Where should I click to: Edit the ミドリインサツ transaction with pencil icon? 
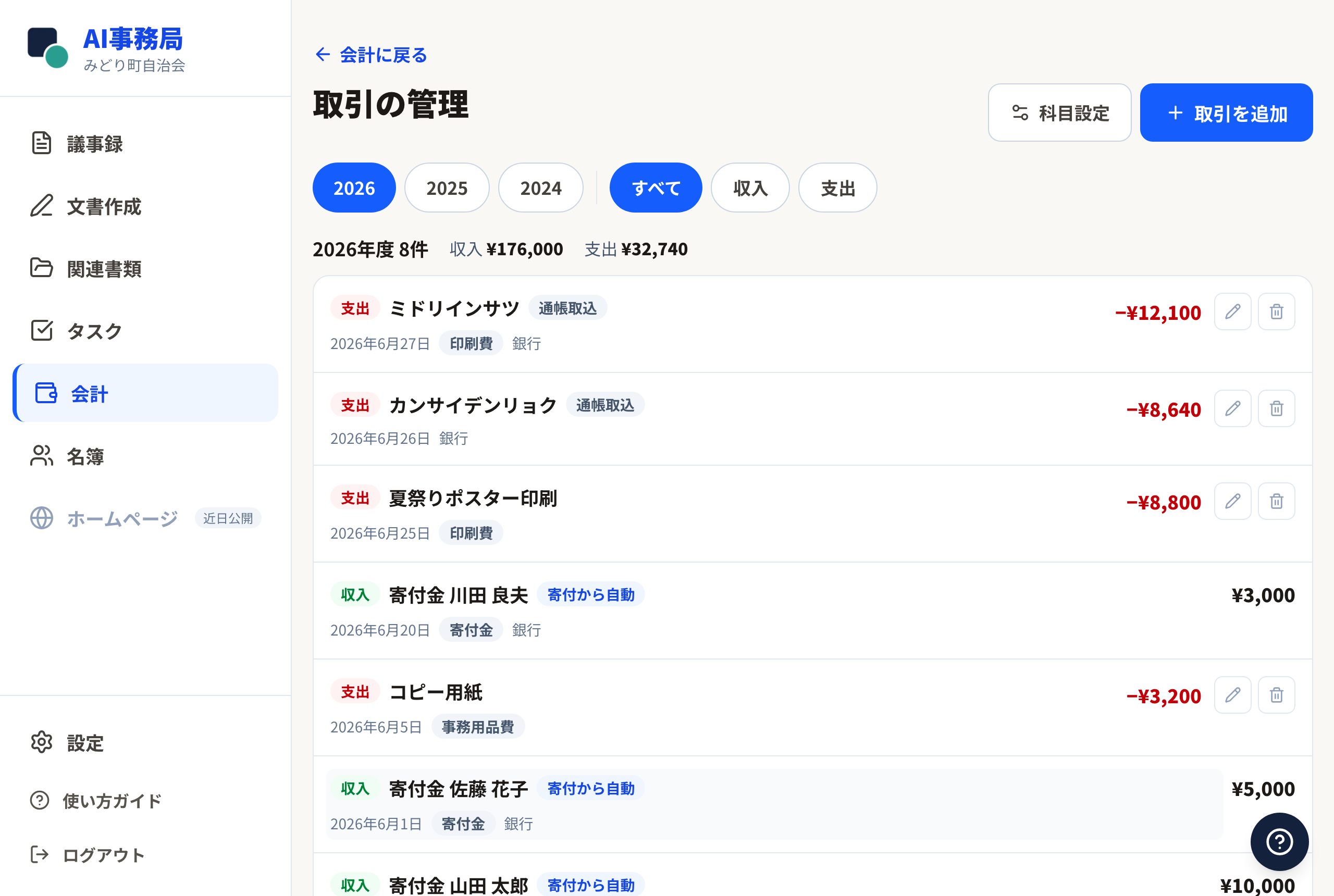click(1233, 312)
